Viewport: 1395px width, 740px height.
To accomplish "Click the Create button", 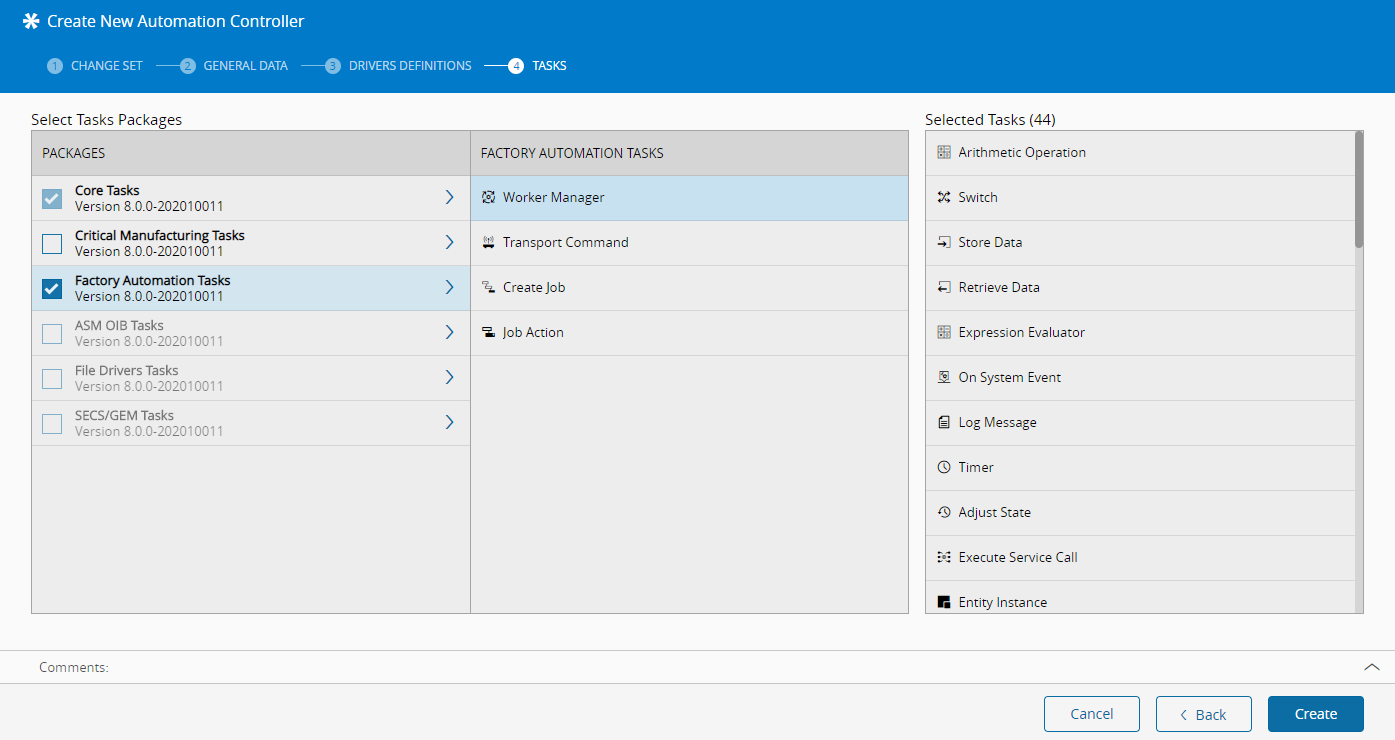I will pyautogui.click(x=1315, y=714).
